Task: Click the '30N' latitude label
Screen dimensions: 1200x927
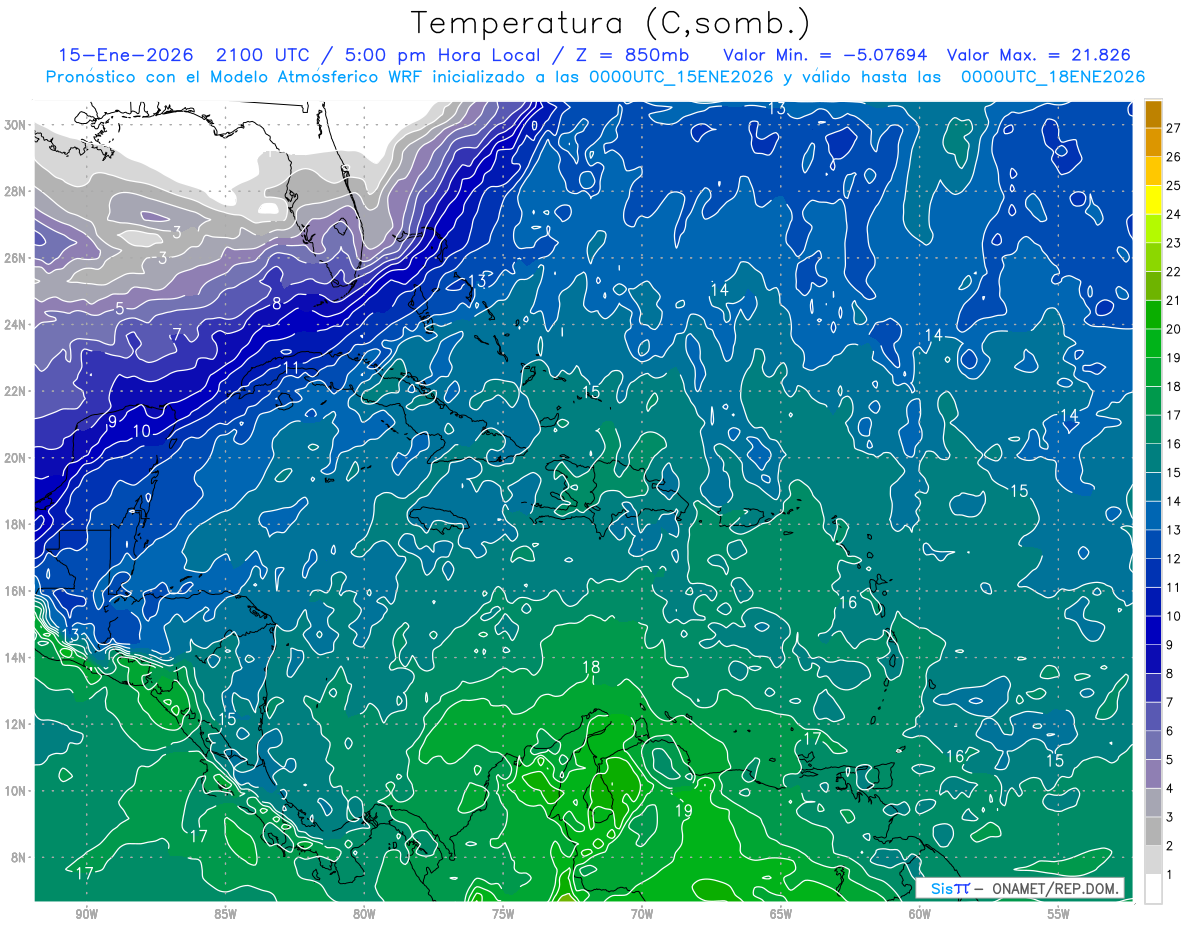Action: click(17, 125)
